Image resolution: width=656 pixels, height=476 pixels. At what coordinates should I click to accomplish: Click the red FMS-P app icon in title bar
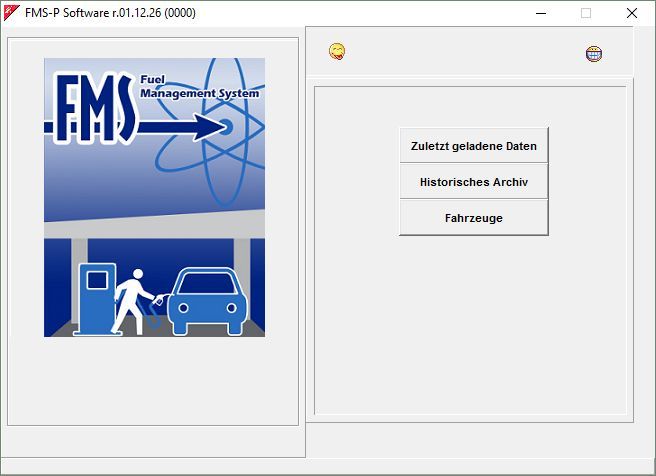coord(11,13)
